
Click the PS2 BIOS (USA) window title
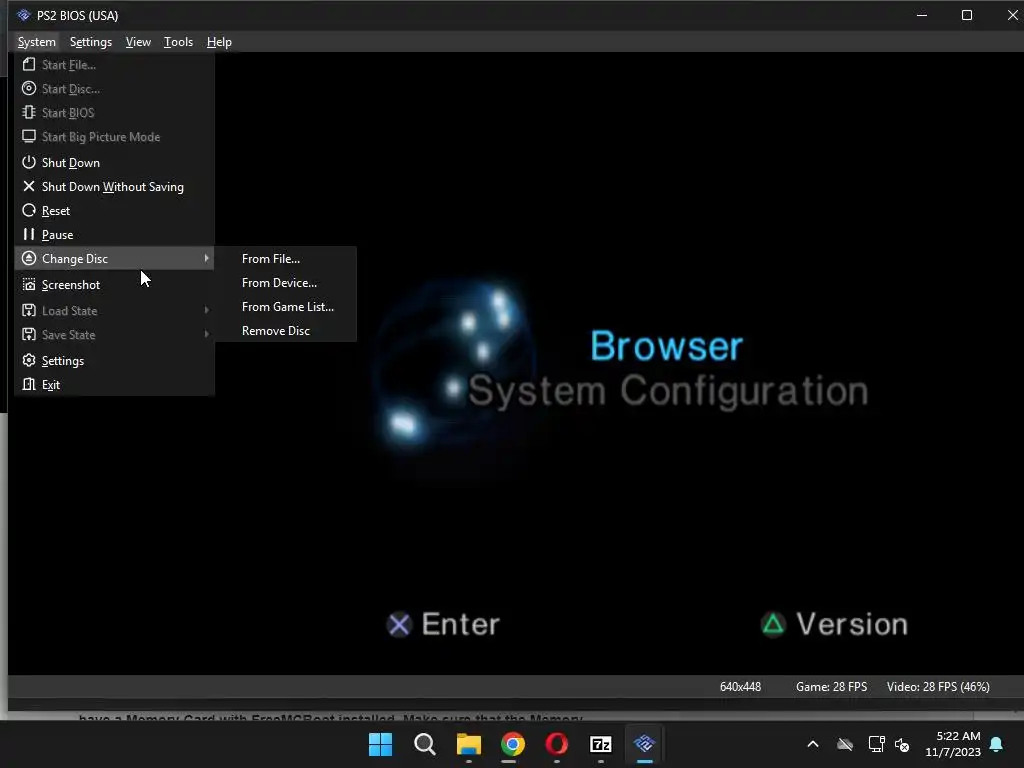pos(78,15)
